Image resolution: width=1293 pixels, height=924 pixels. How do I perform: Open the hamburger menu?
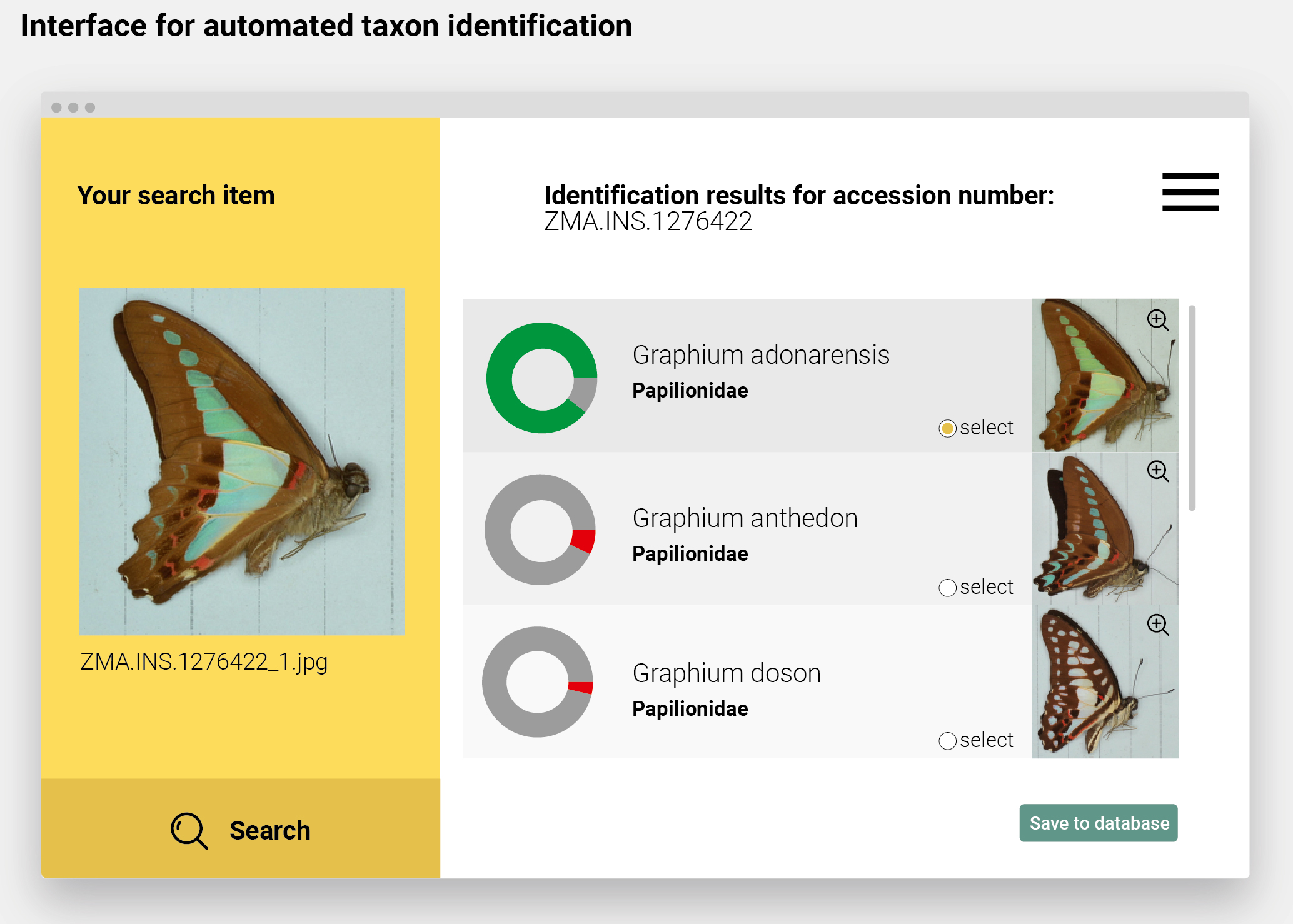tap(1190, 192)
